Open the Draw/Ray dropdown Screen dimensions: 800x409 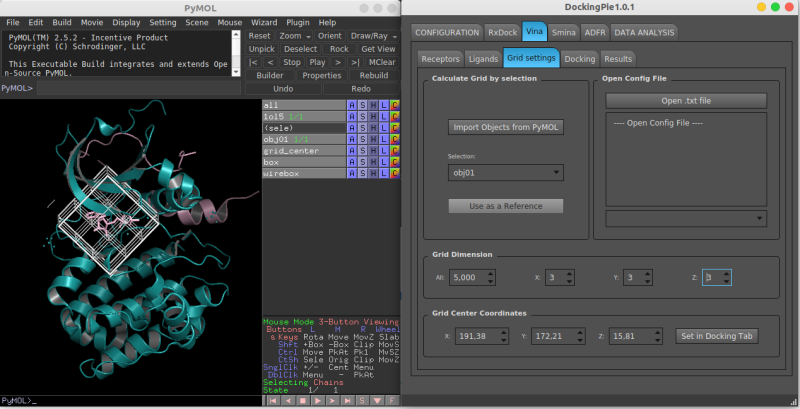(373, 35)
